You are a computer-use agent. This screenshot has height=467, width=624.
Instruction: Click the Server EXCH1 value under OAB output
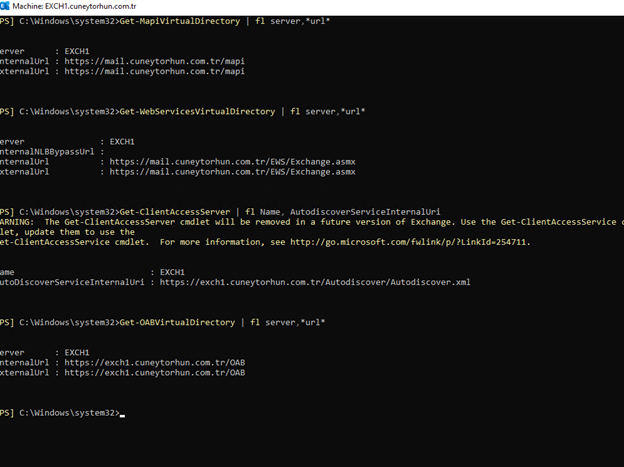[x=77, y=352]
